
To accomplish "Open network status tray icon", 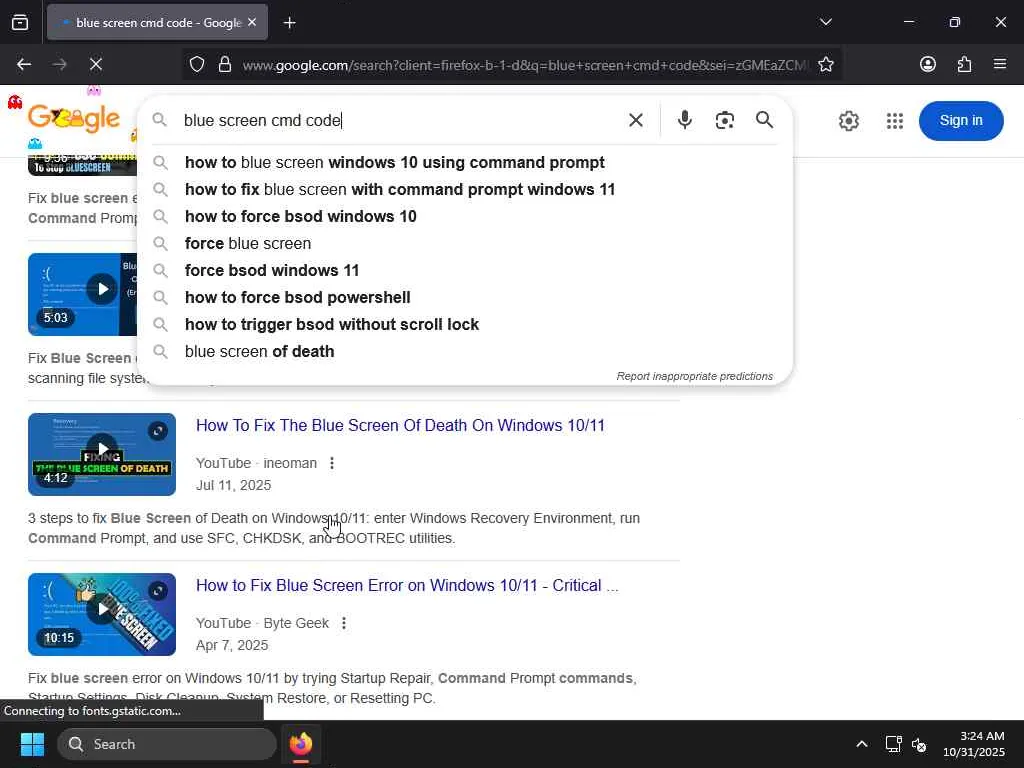I will click(893, 744).
